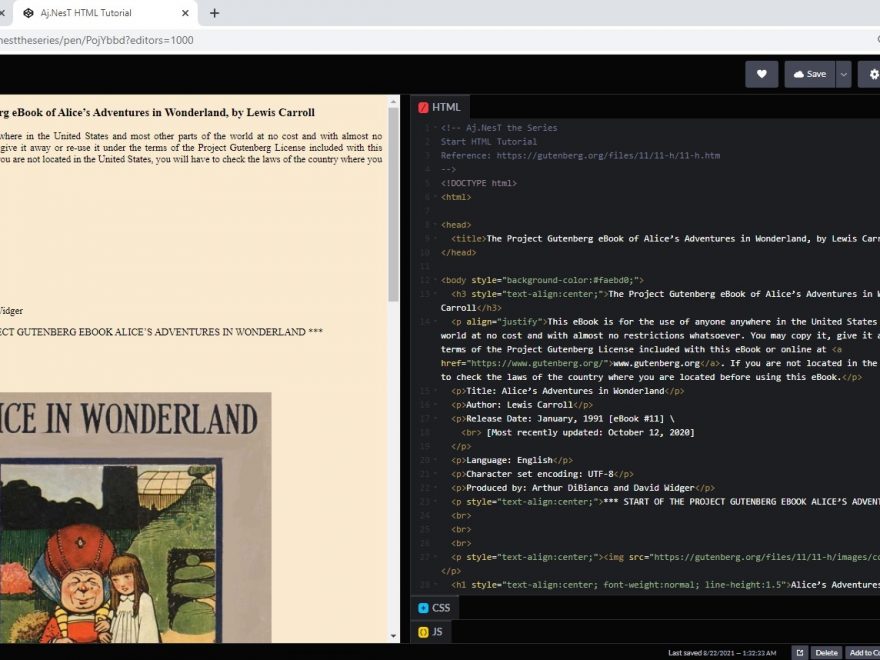
Task: Open pen settings via gear icon
Action: click(872, 74)
